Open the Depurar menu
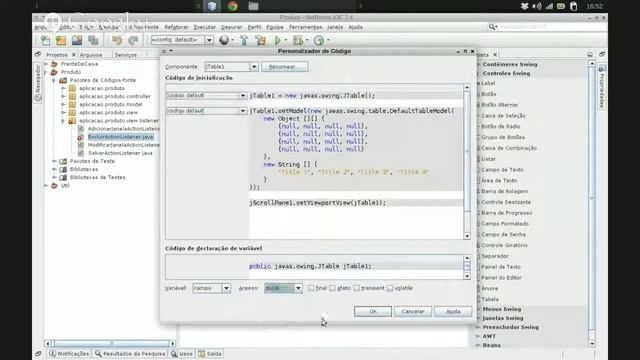This screenshot has height=360, width=640. coord(231,27)
